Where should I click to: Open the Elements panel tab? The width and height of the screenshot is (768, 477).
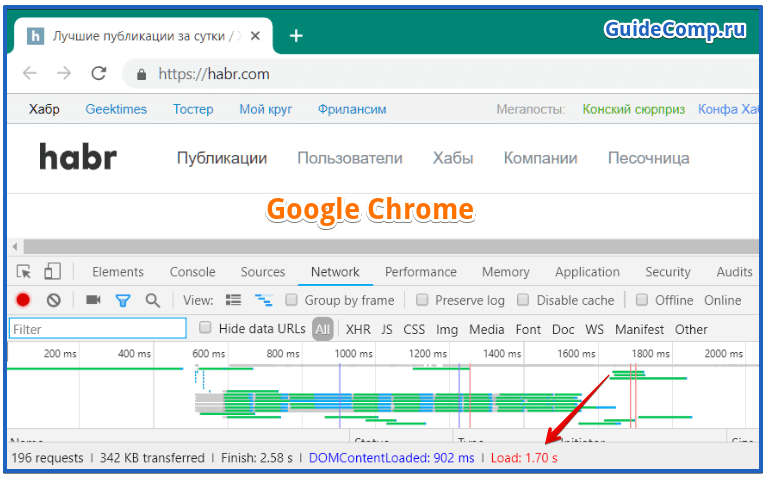click(x=118, y=272)
